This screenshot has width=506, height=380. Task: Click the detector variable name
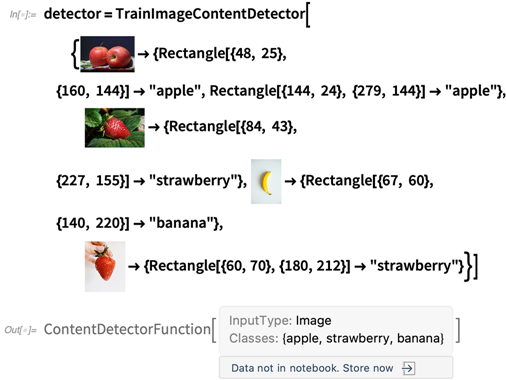(x=72, y=14)
